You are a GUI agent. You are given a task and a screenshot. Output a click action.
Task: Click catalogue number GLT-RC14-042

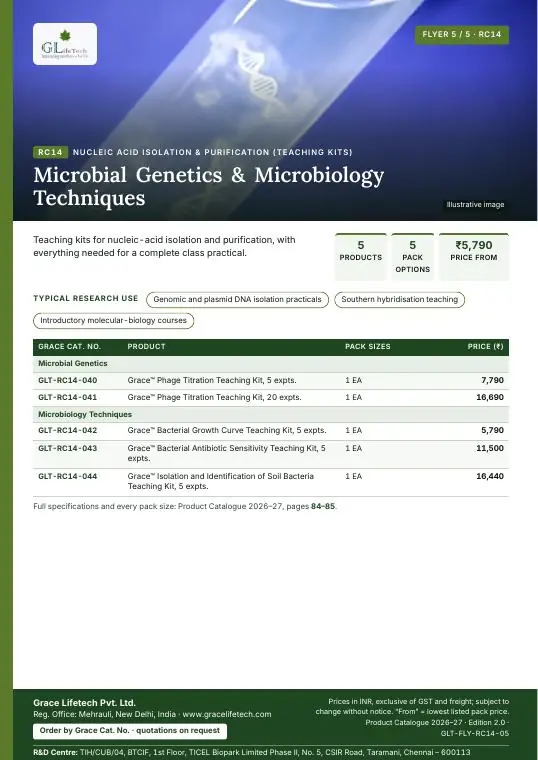click(x=67, y=430)
